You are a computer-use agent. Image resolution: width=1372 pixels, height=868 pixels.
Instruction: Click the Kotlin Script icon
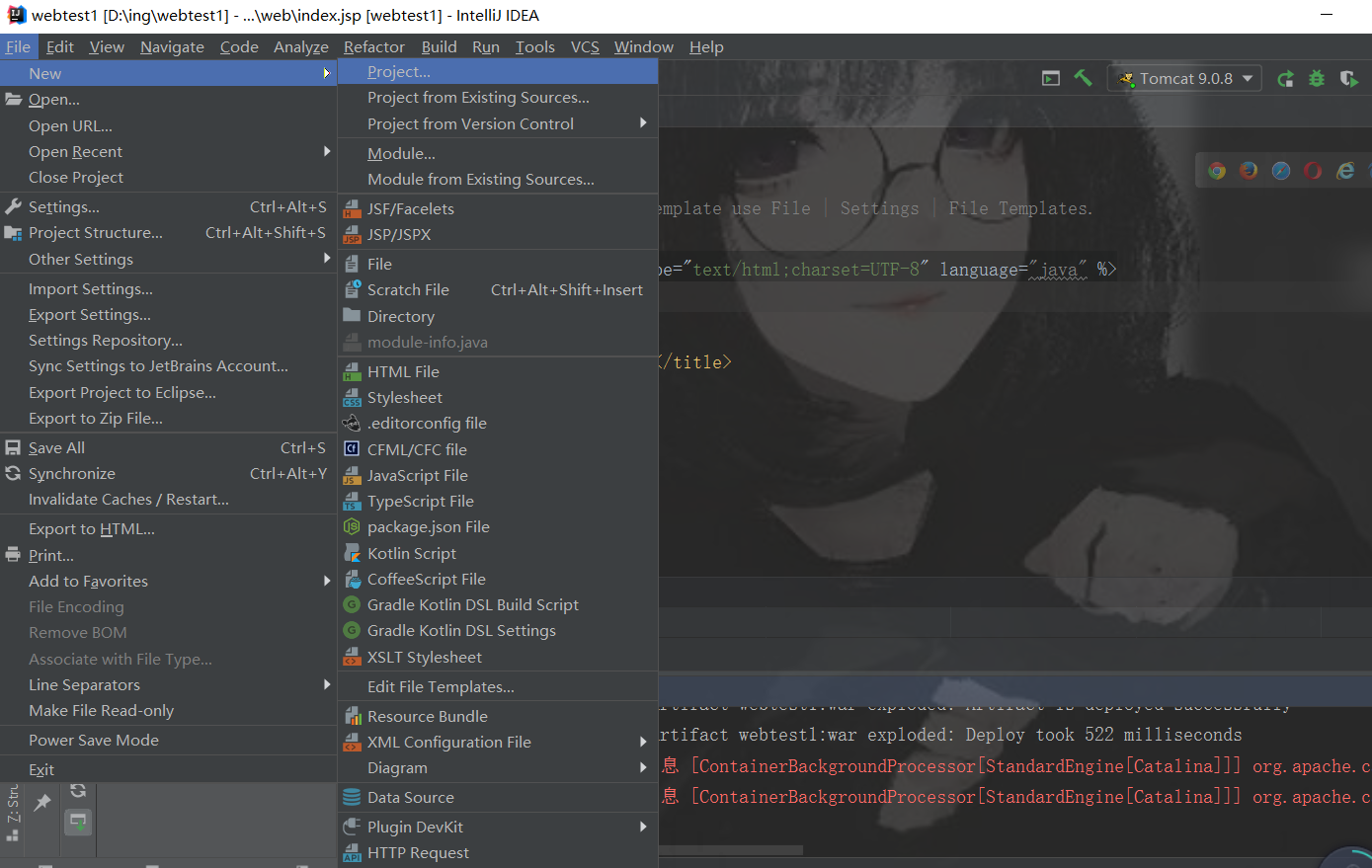point(352,554)
